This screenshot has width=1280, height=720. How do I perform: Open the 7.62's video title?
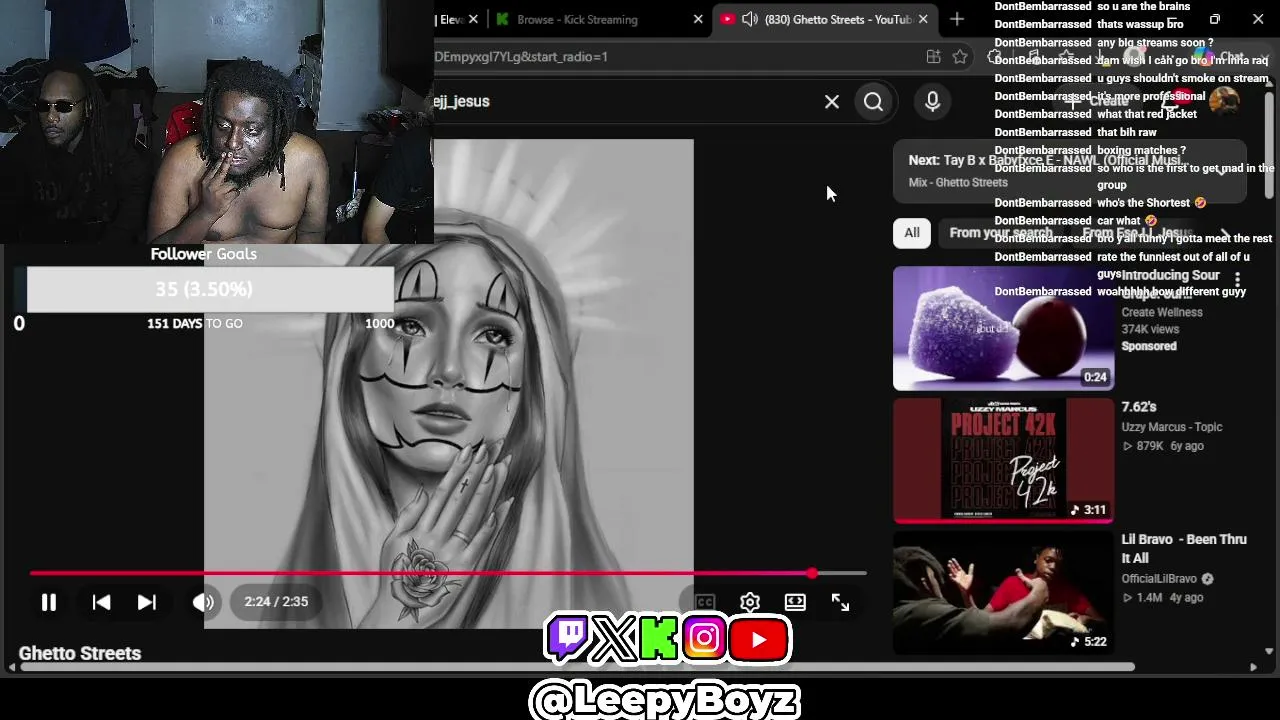pyautogui.click(x=1139, y=407)
